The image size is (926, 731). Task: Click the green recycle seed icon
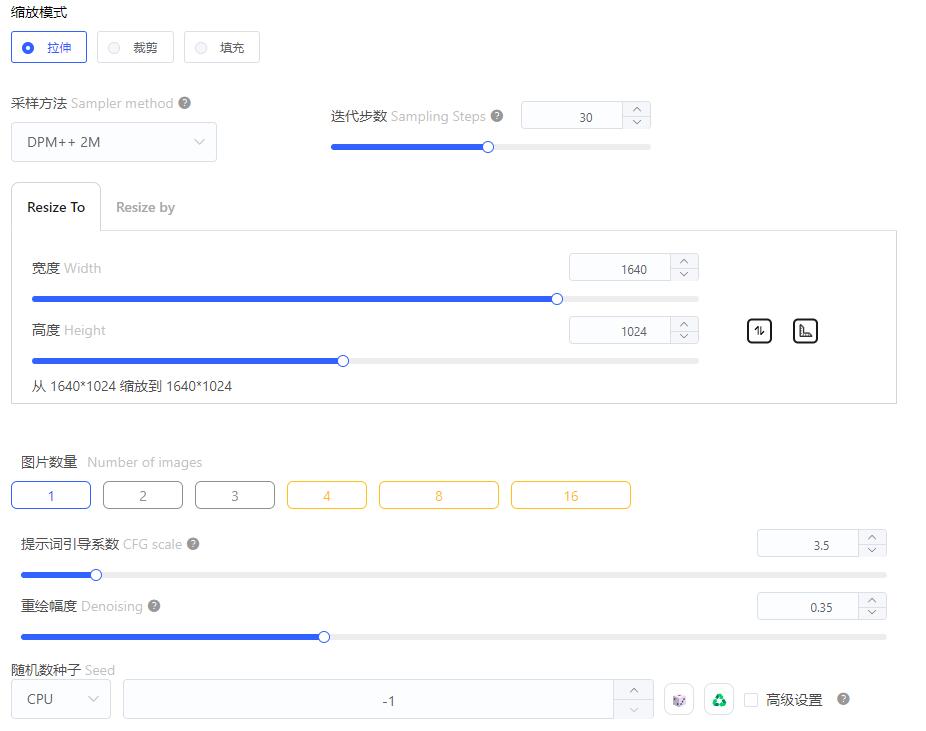pos(719,700)
